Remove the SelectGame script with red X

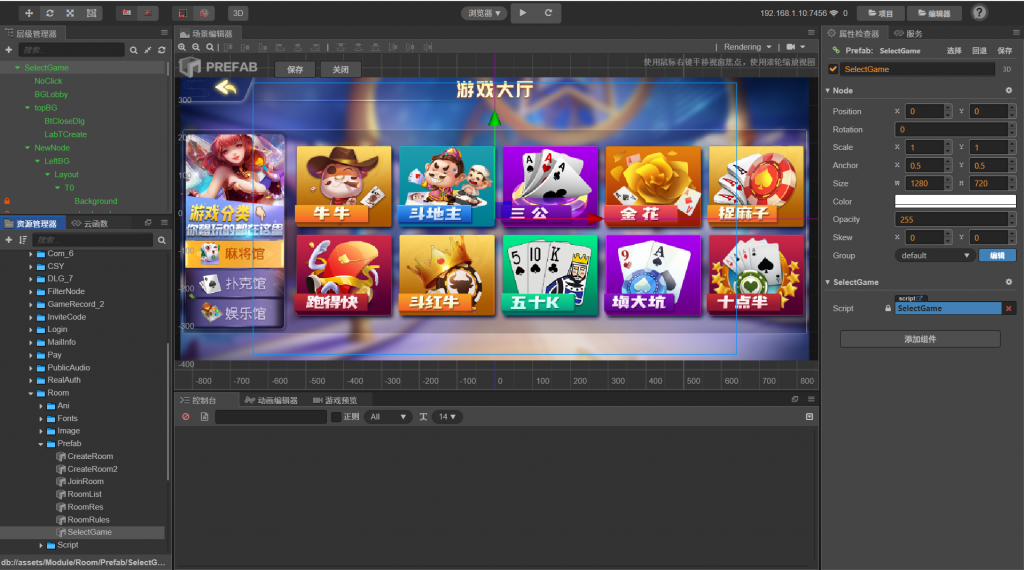(x=1008, y=308)
